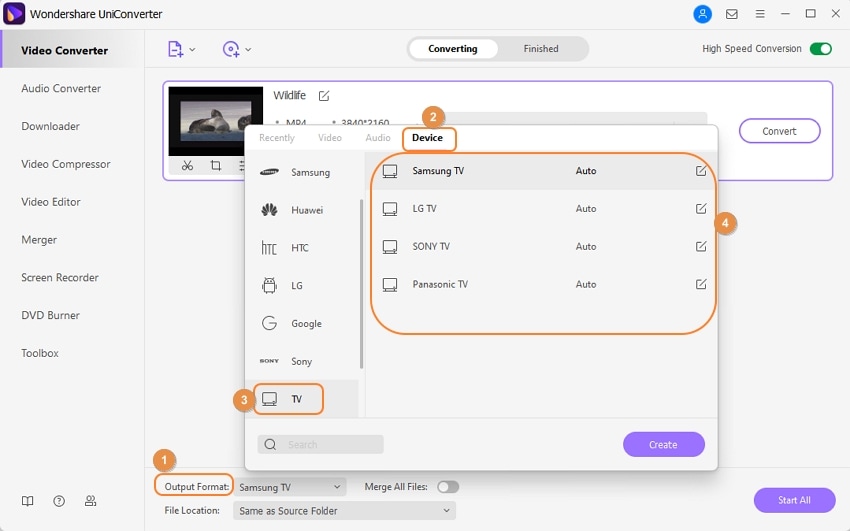This screenshot has width=850, height=531.
Task: Edit SONY TV preset settings icon
Action: pos(701,247)
